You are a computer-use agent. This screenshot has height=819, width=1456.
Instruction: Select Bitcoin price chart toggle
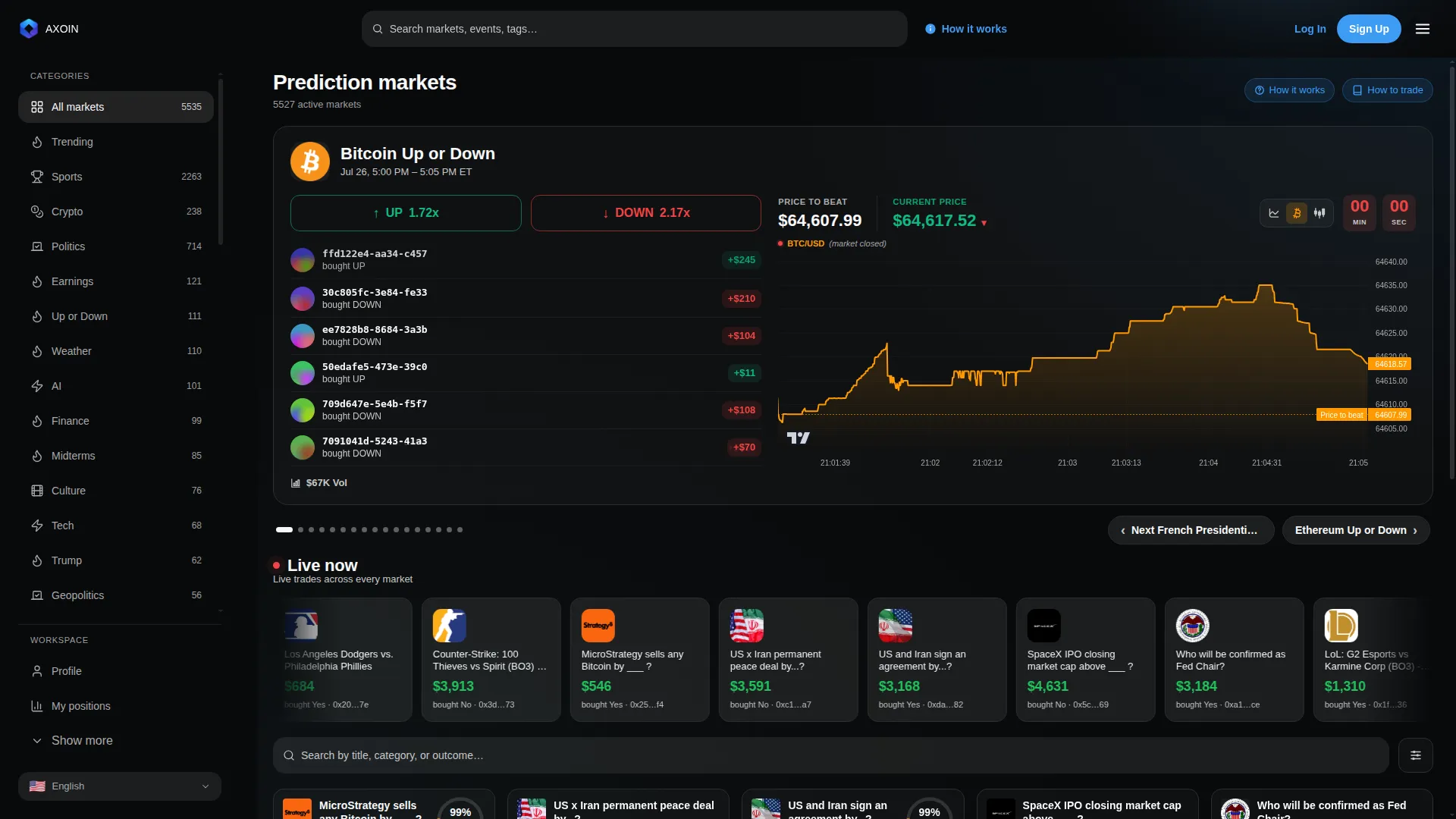(1297, 213)
